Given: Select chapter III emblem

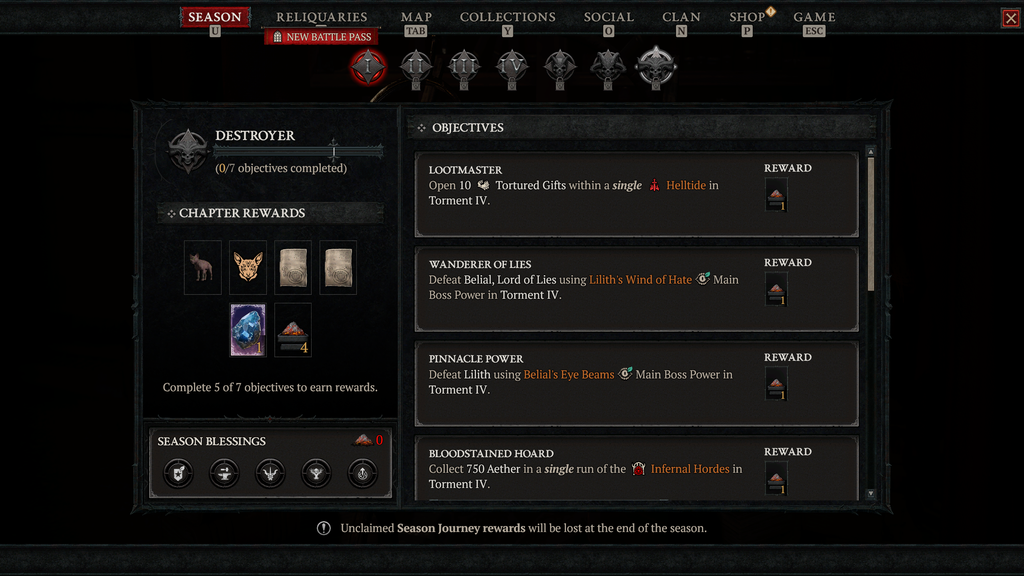Looking at the screenshot, I should tap(464, 67).
